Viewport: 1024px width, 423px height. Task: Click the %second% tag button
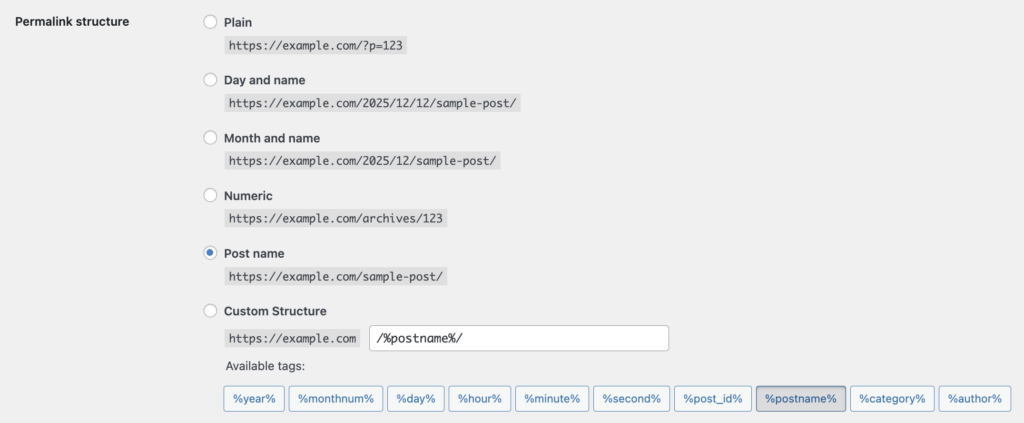tap(630, 399)
